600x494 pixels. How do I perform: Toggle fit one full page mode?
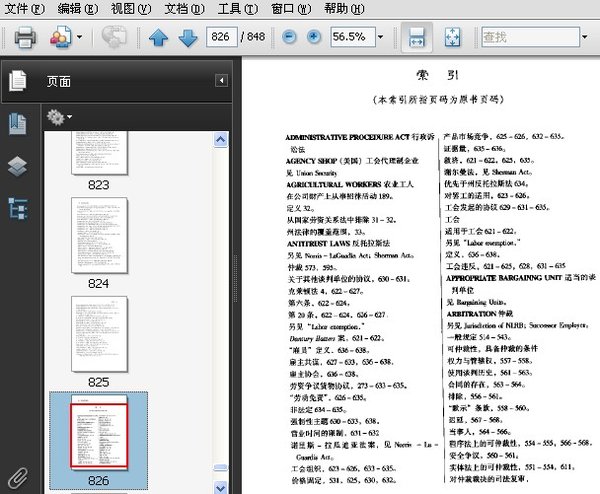451,37
